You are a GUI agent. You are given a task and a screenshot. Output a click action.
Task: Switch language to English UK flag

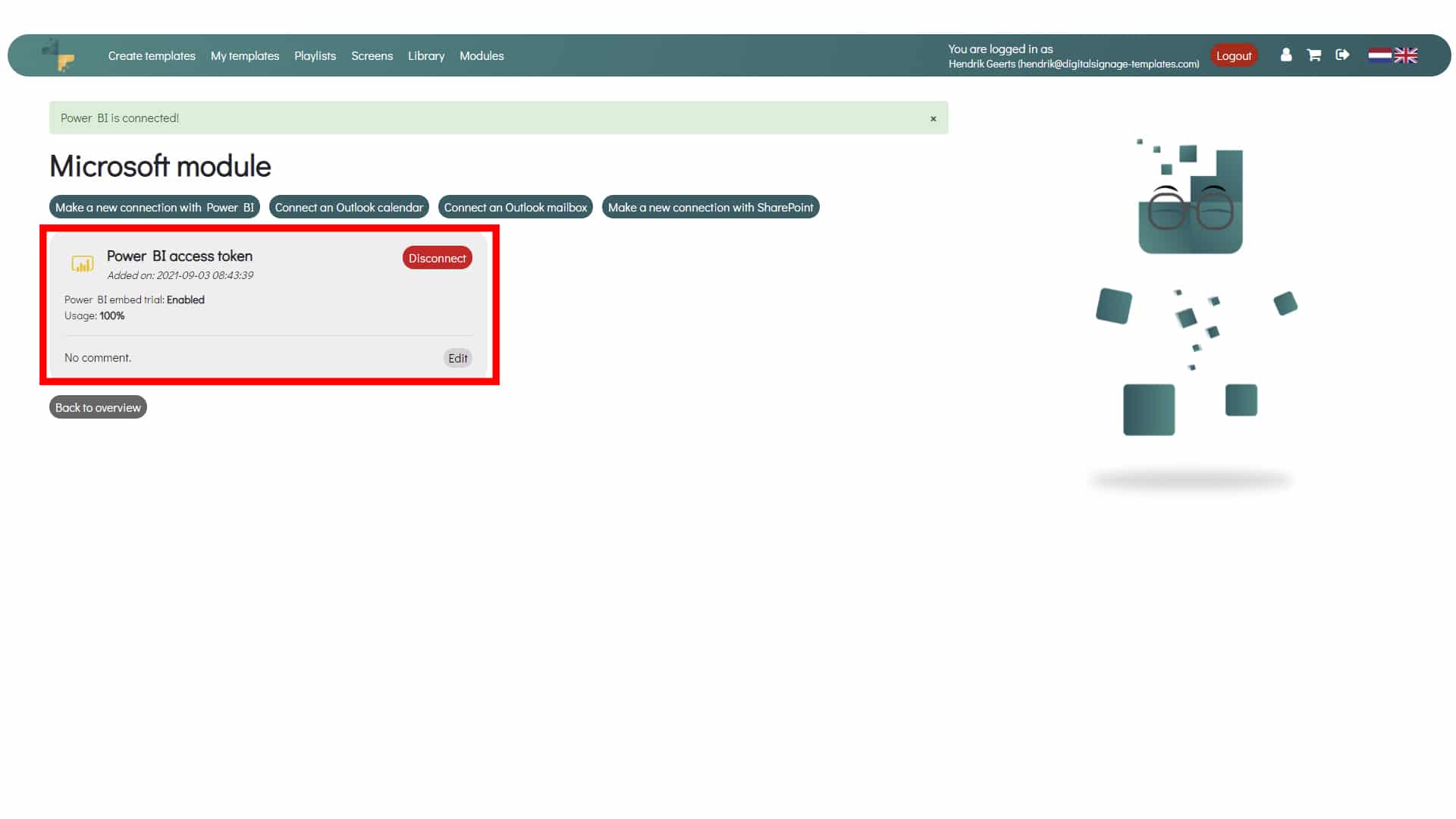tap(1405, 55)
